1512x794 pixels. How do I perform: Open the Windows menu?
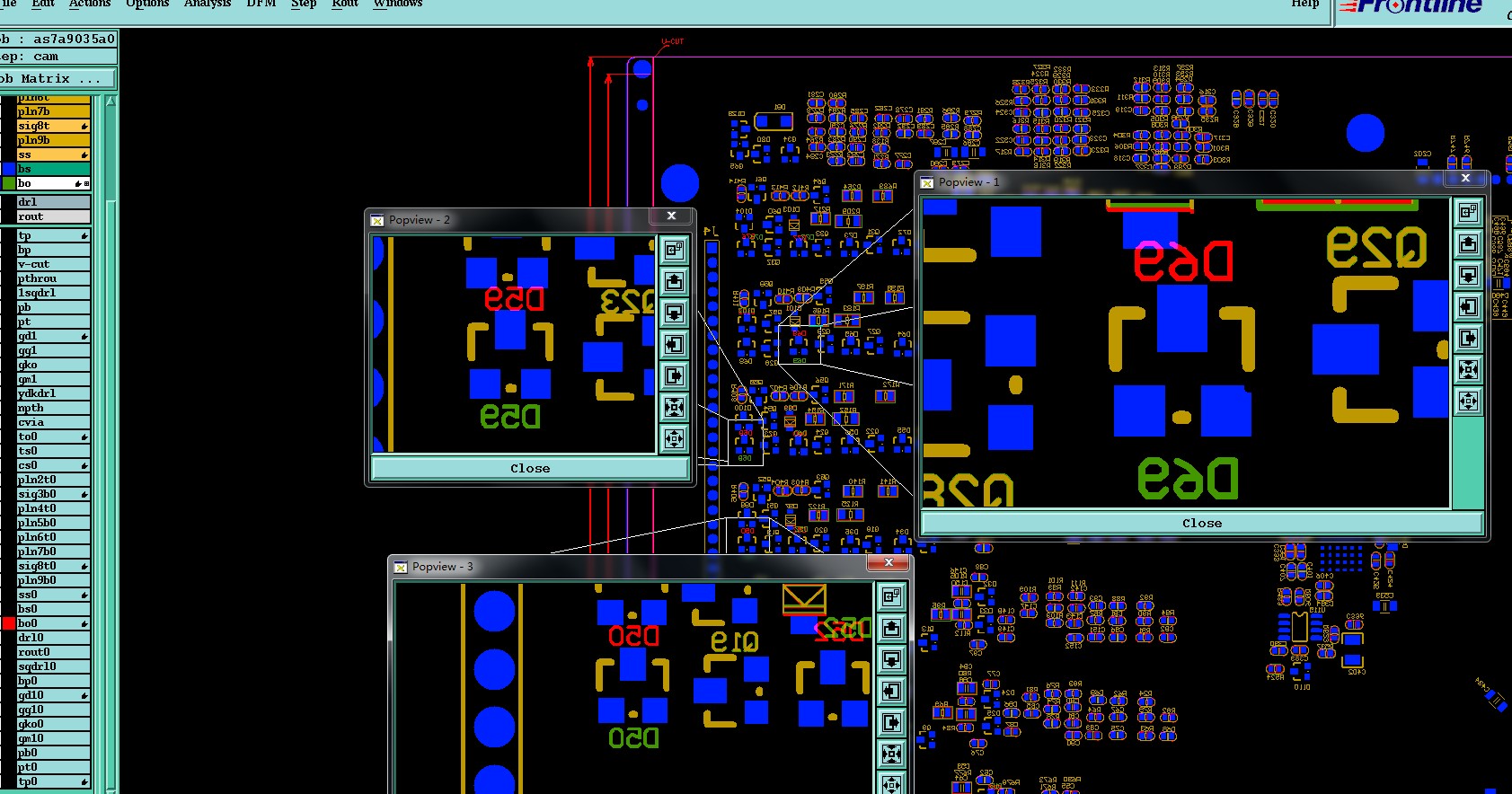pos(398,4)
